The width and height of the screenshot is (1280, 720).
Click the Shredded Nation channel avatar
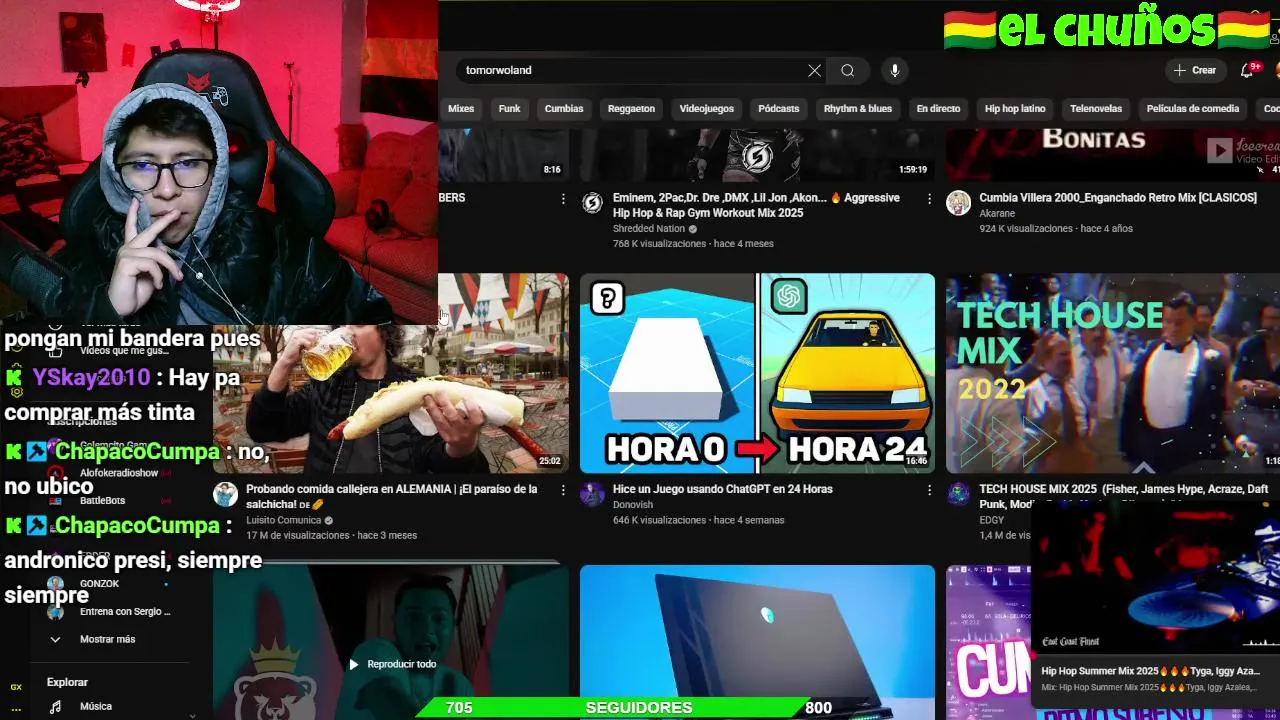pyautogui.click(x=592, y=203)
